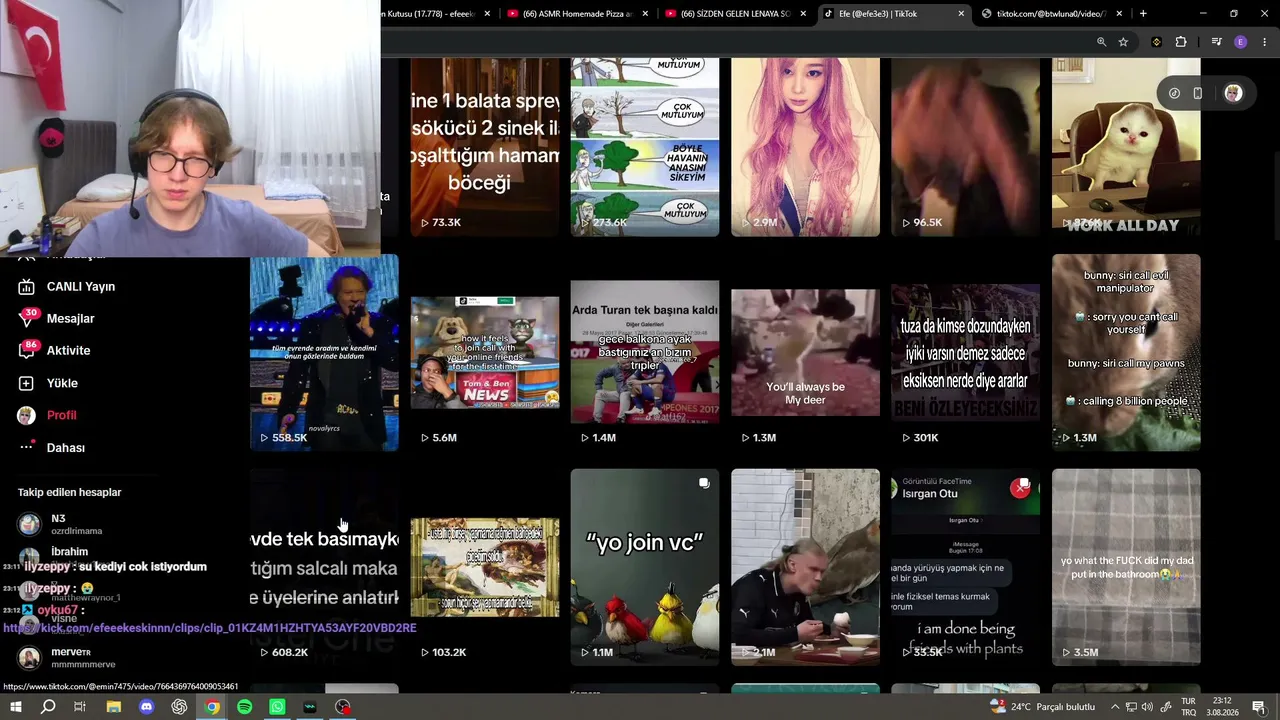This screenshot has width=1280, height=720.
Task: Open the CANLI Yayın live icon
Action: pos(27,287)
